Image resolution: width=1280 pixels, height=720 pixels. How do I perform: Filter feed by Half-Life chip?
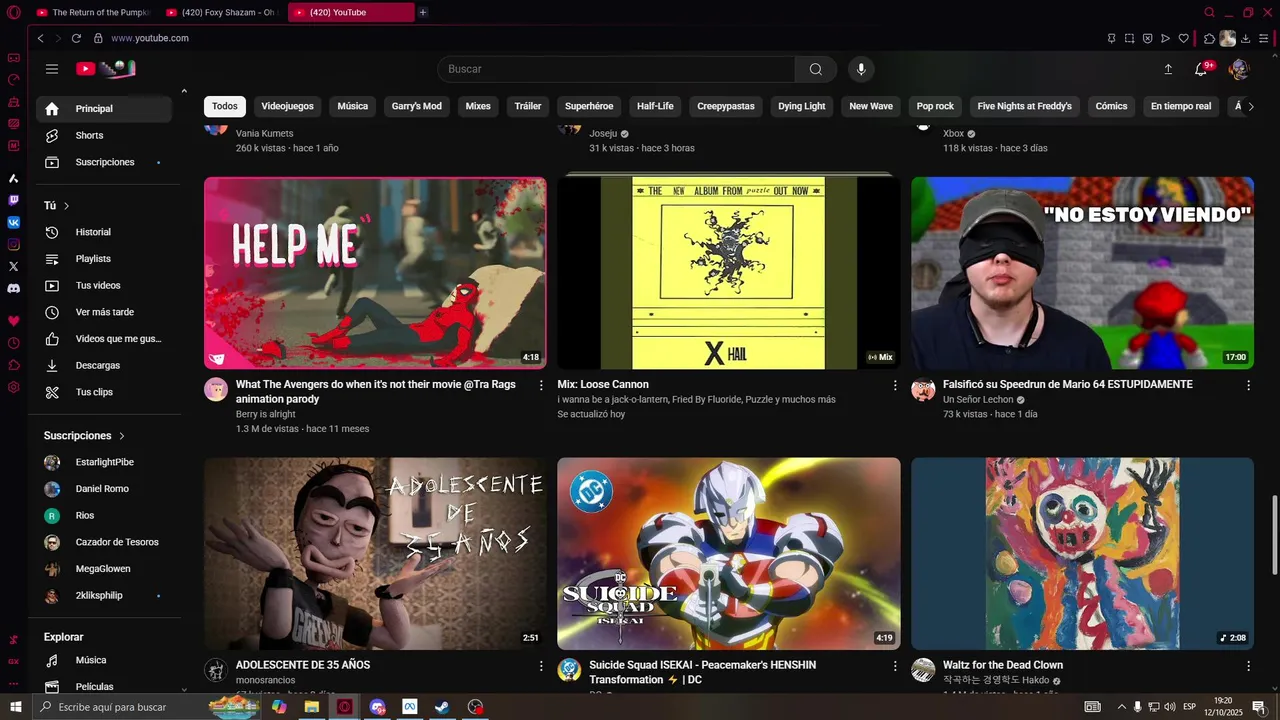pyautogui.click(x=655, y=106)
